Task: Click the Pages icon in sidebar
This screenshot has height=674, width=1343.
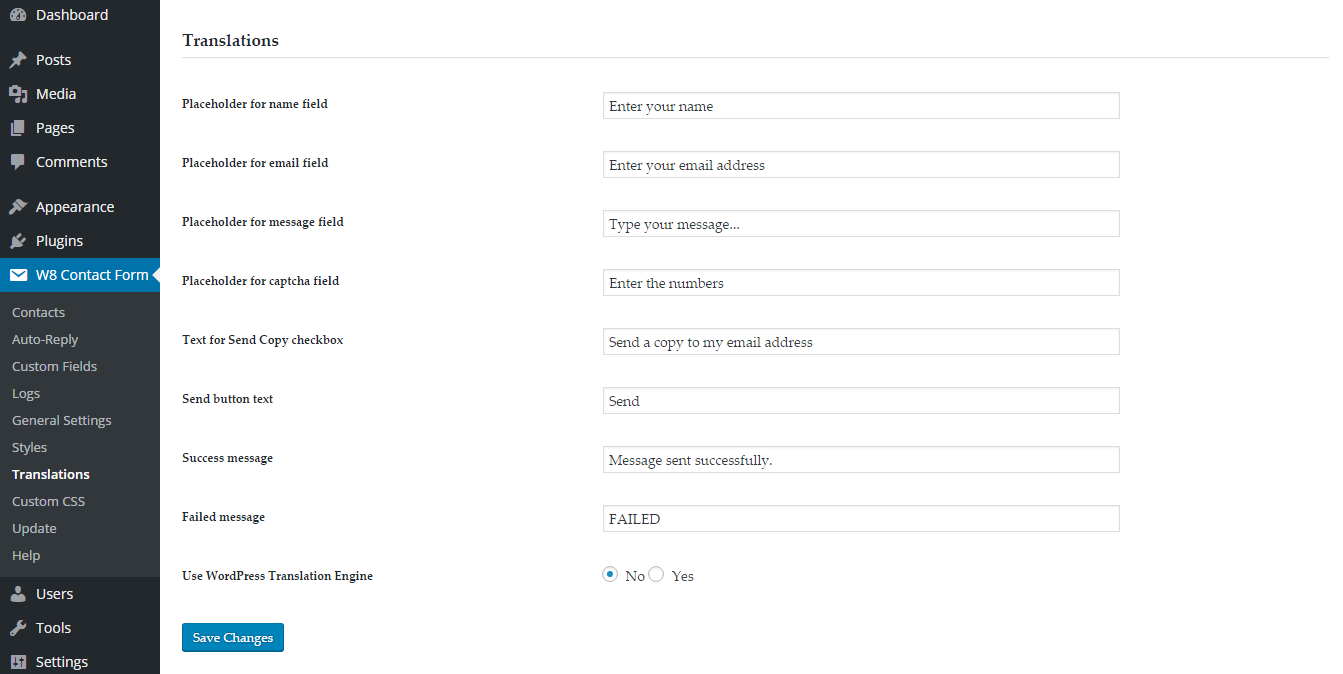Action: (18, 128)
